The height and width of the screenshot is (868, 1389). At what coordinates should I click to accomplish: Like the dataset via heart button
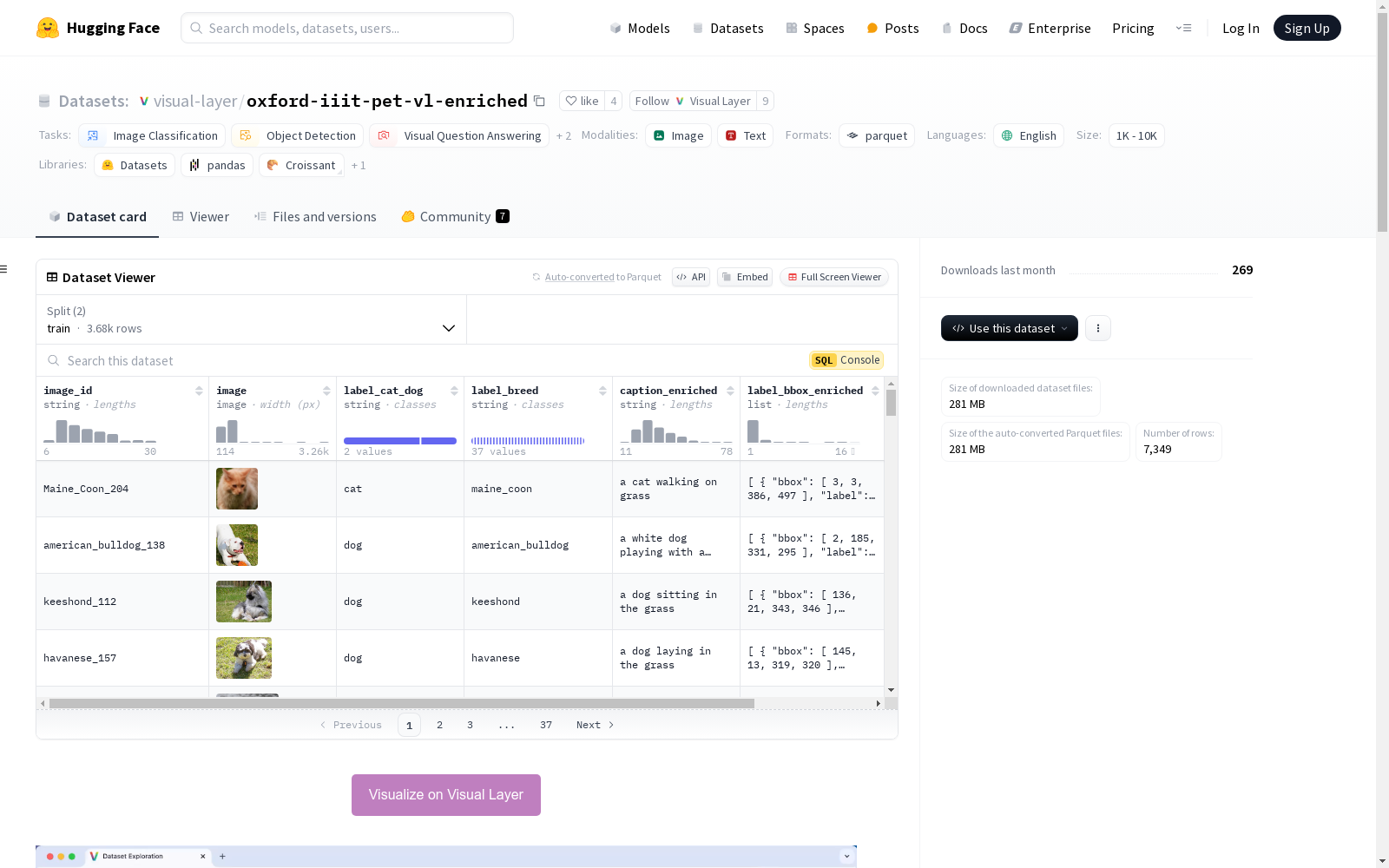click(582, 101)
